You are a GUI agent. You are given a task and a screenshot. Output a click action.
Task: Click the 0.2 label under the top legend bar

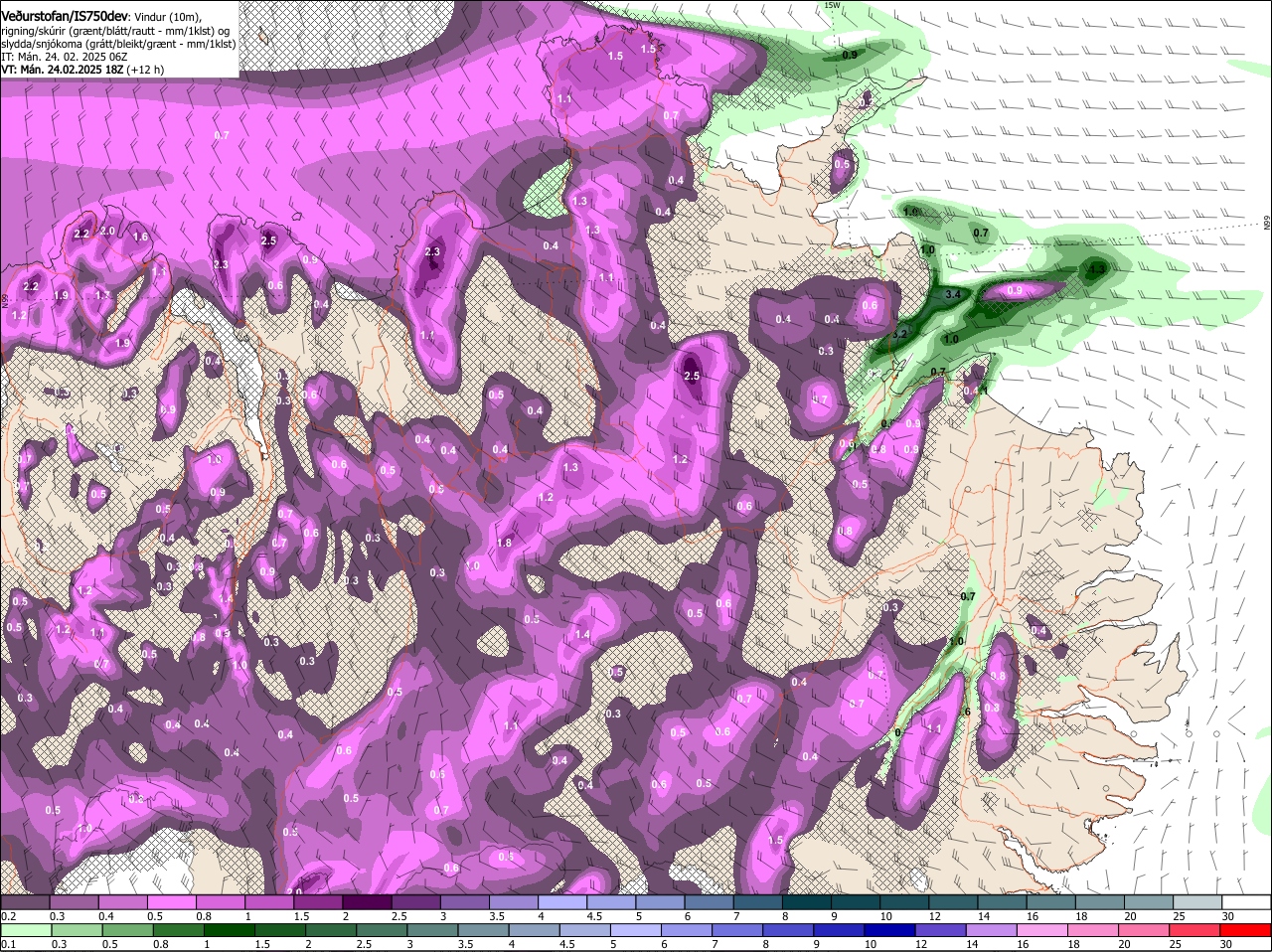(x=8, y=916)
